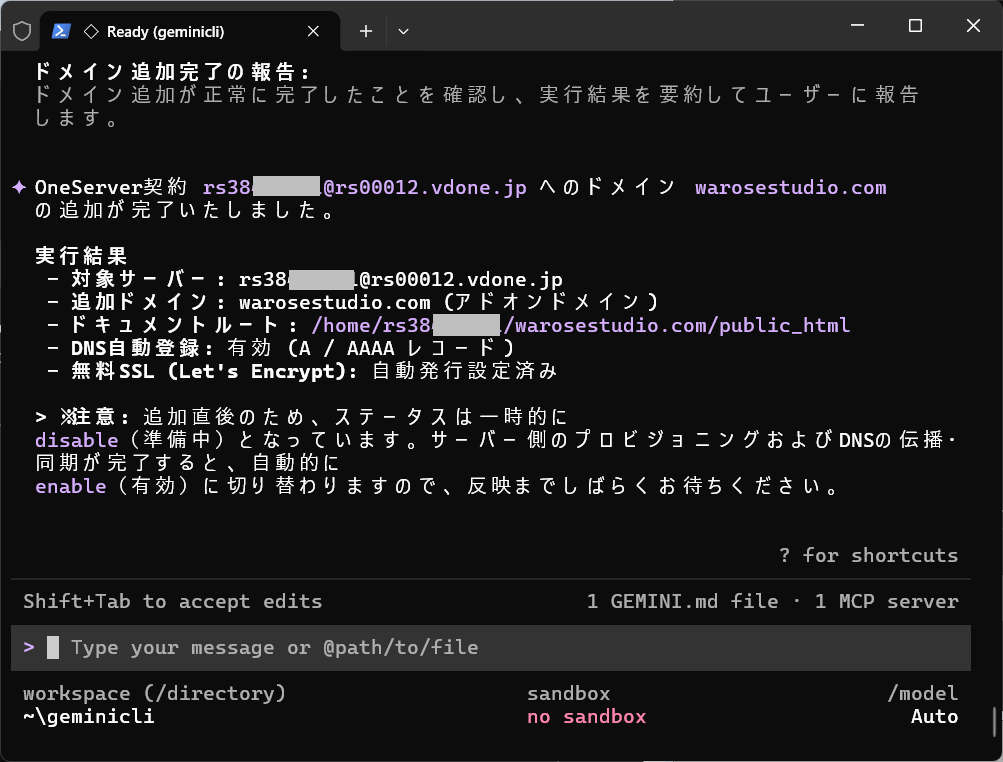Click the prompt '>' symbol

(x=29, y=647)
